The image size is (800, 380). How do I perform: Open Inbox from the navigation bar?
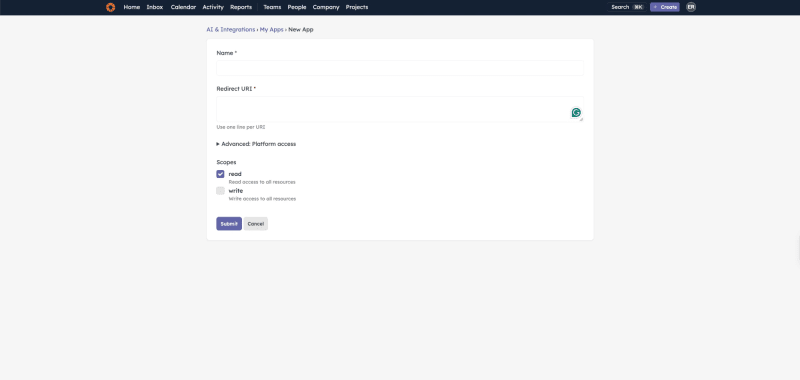tap(155, 7)
